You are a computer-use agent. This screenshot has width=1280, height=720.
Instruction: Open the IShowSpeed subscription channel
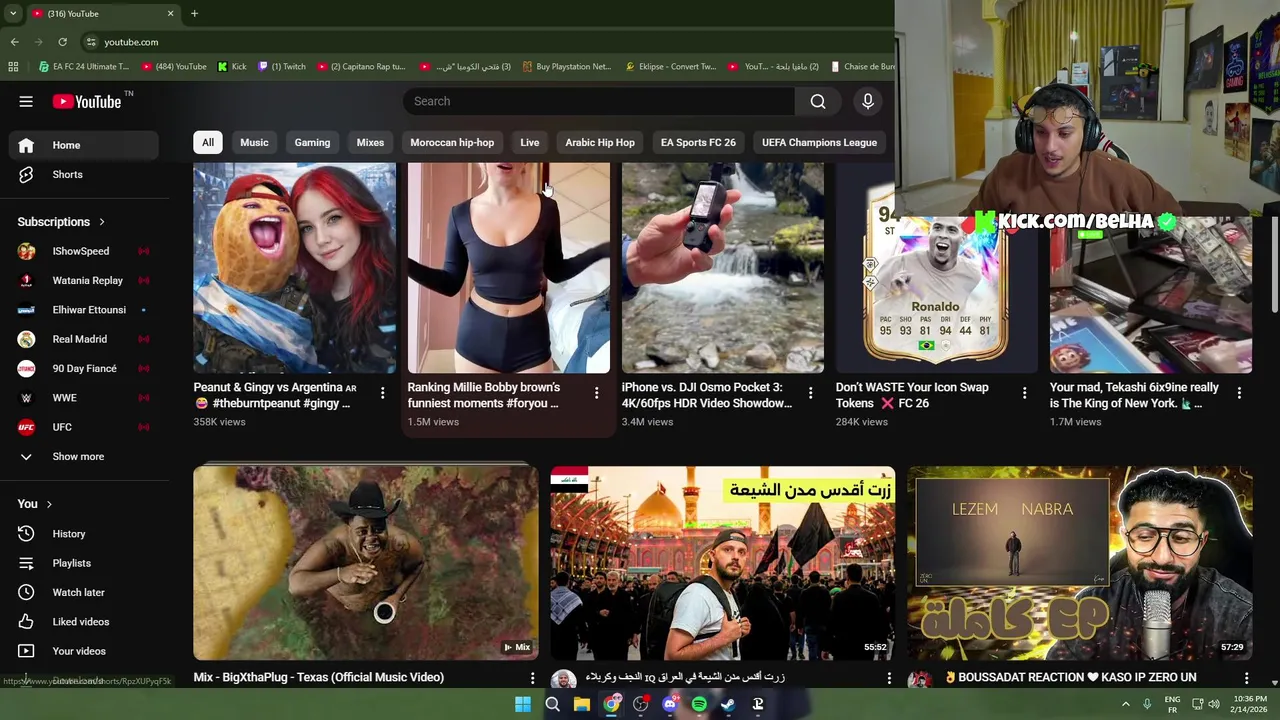coord(86,251)
